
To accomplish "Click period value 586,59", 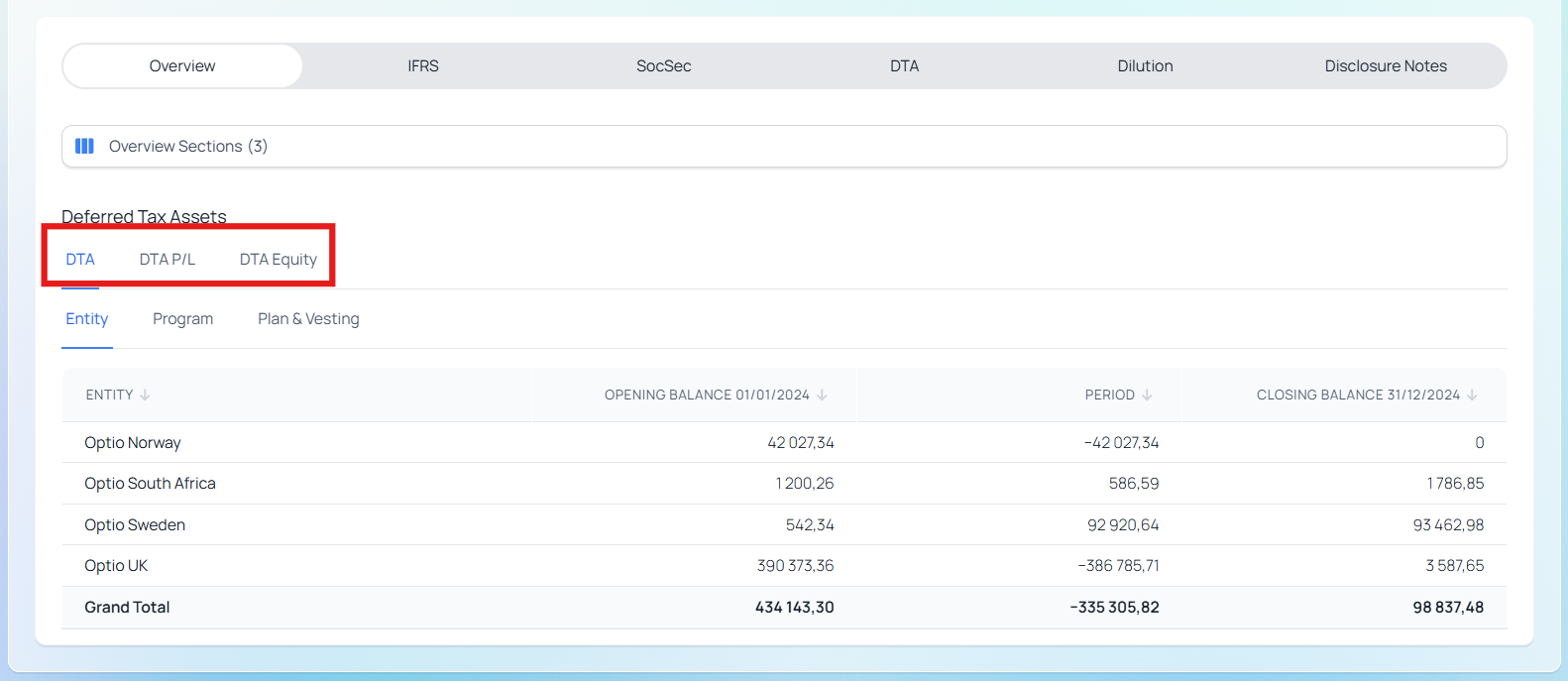I will point(1134,483).
